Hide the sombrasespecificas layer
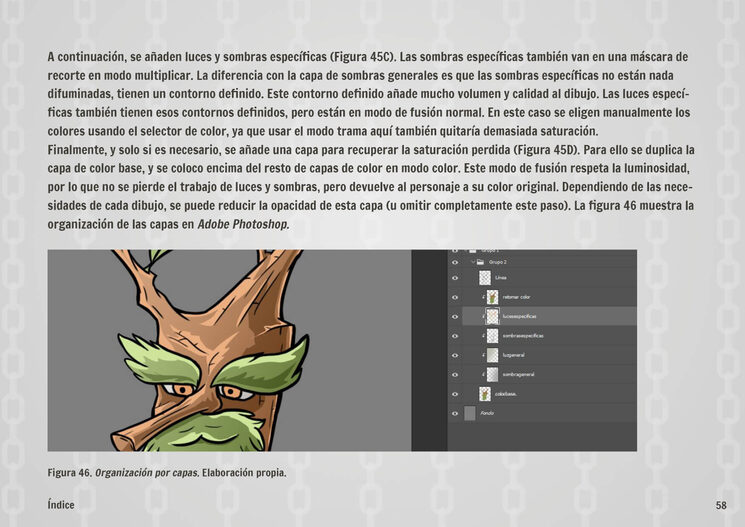 click(454, 336)
